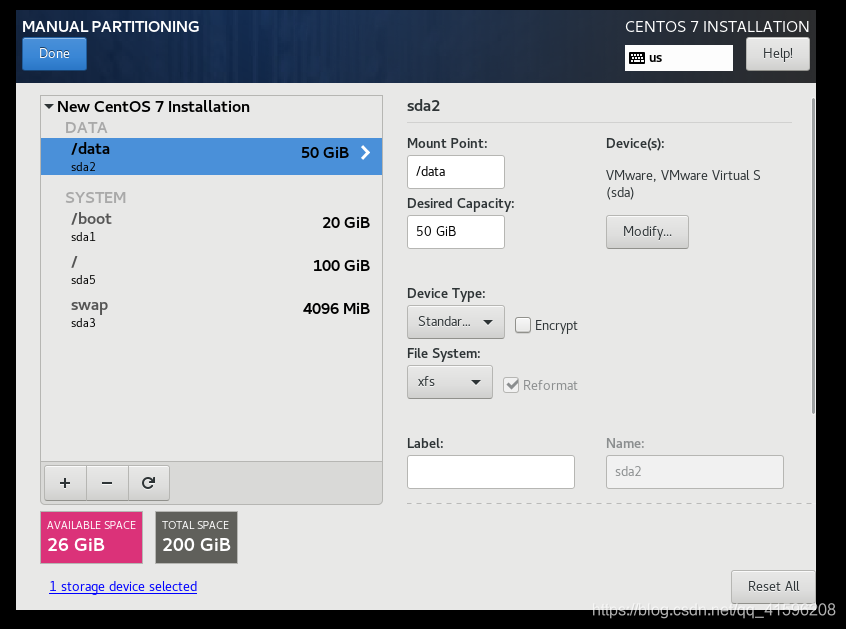Image resolution: width=846 pixels, height=629 pixels.
Task: Click the Name field showing sda2
Action: [694, 472]
